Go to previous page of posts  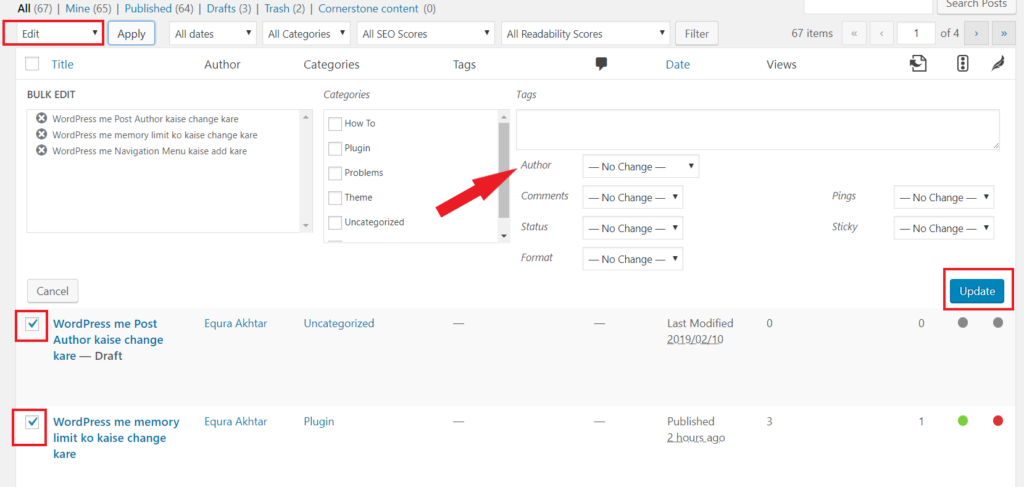pos(882,33)
